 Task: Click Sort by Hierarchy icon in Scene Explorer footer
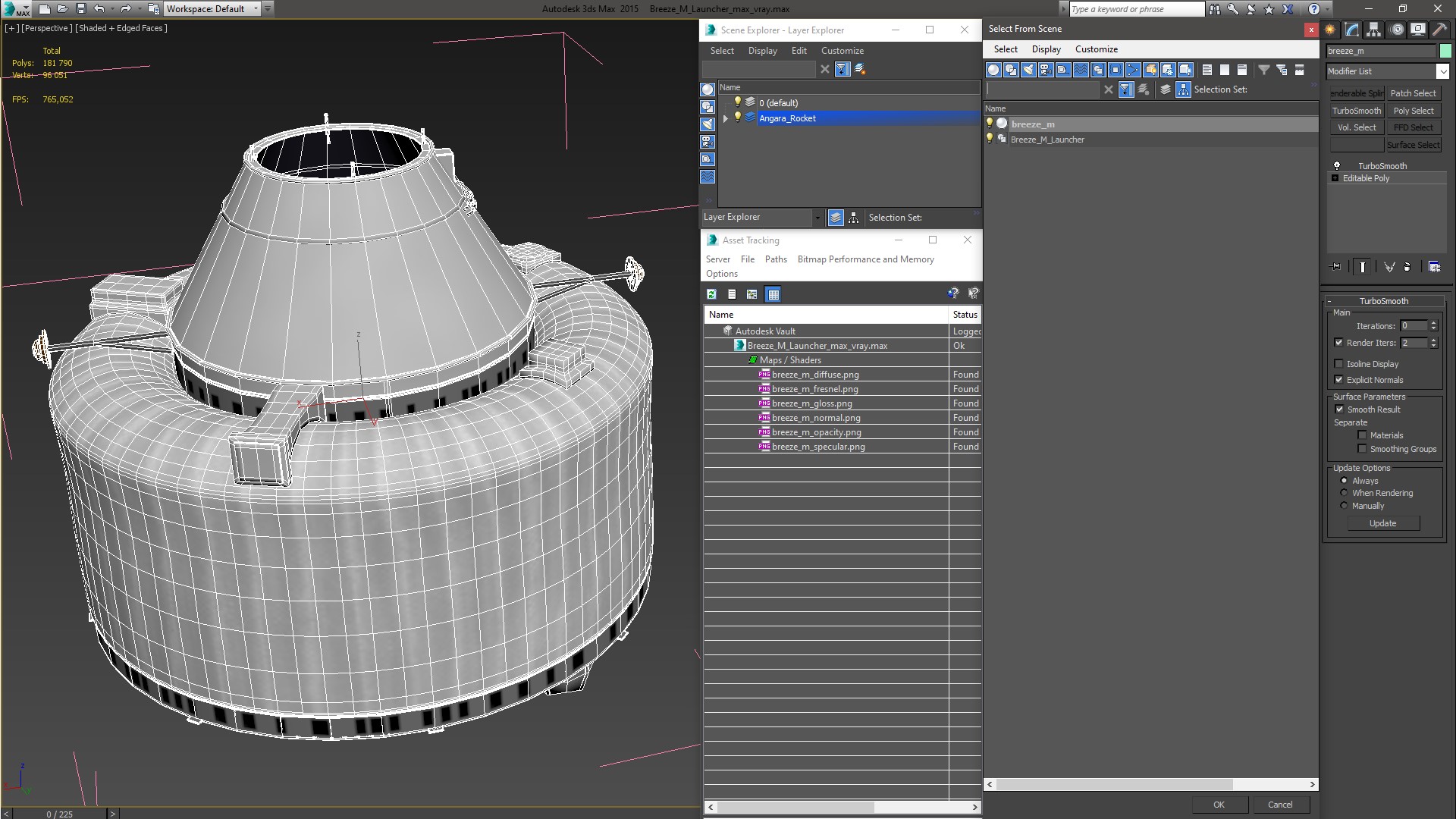[x=854, y=218]
